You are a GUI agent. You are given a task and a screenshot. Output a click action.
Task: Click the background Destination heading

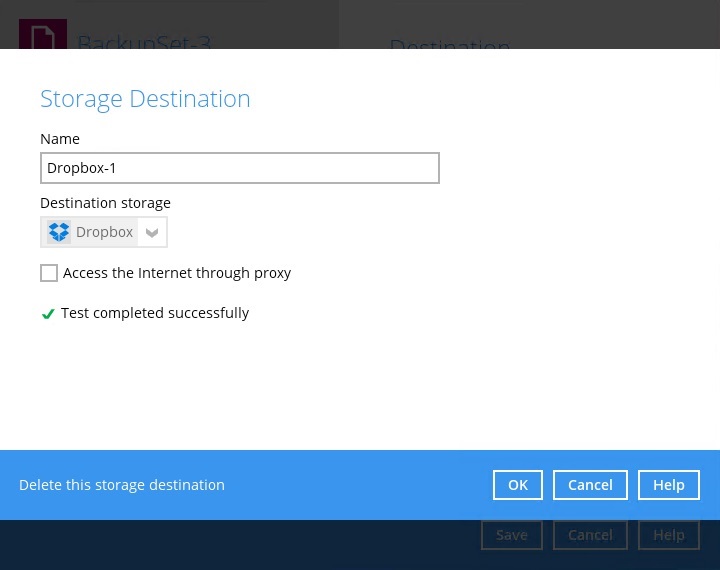click(x=450, y=45)
